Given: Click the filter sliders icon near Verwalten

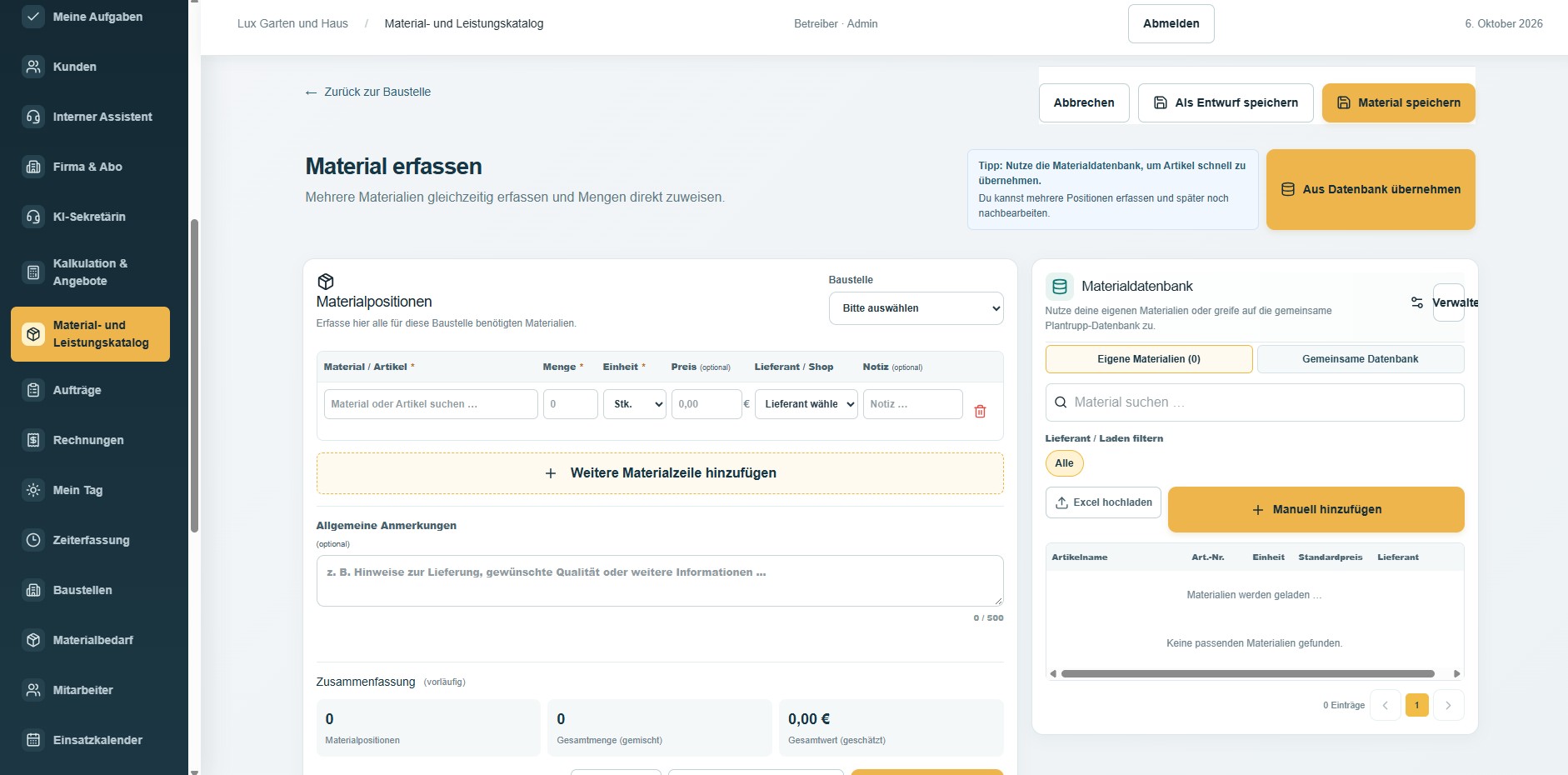Looking at the screenshot, I should tap(1416, 302).
